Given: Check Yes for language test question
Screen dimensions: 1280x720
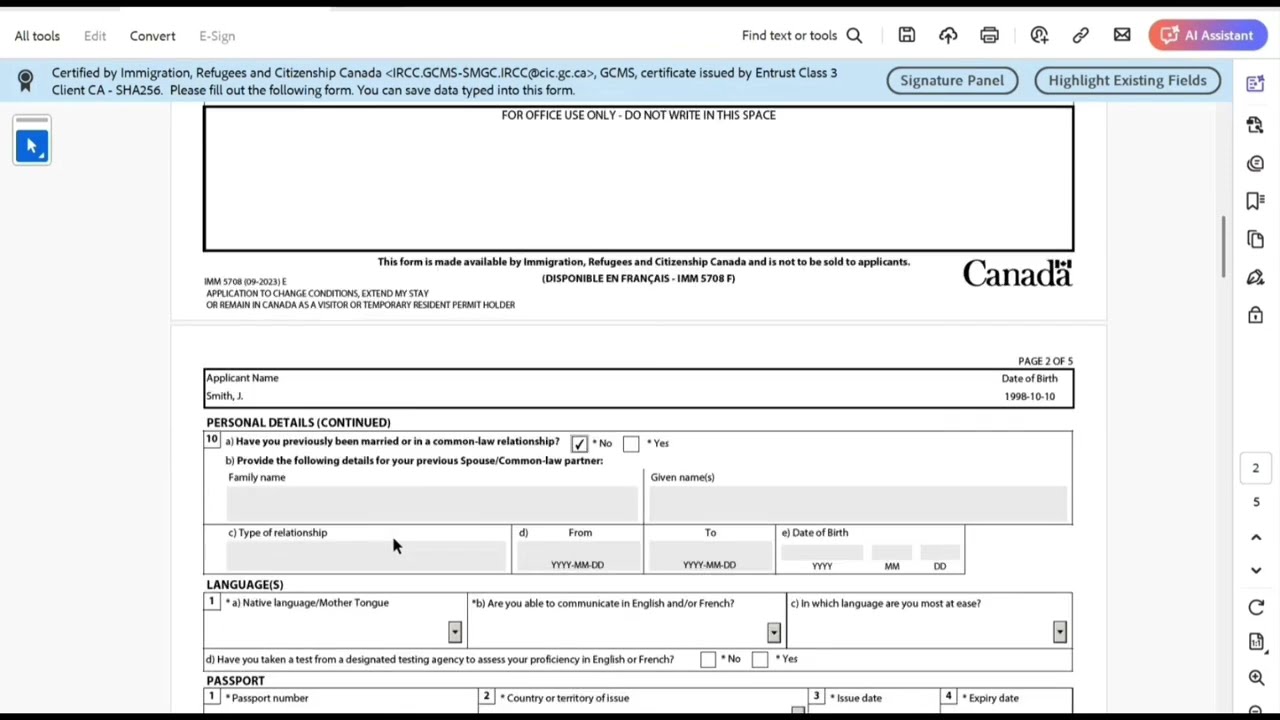Looking at the screenshot, I should point(760,659).
